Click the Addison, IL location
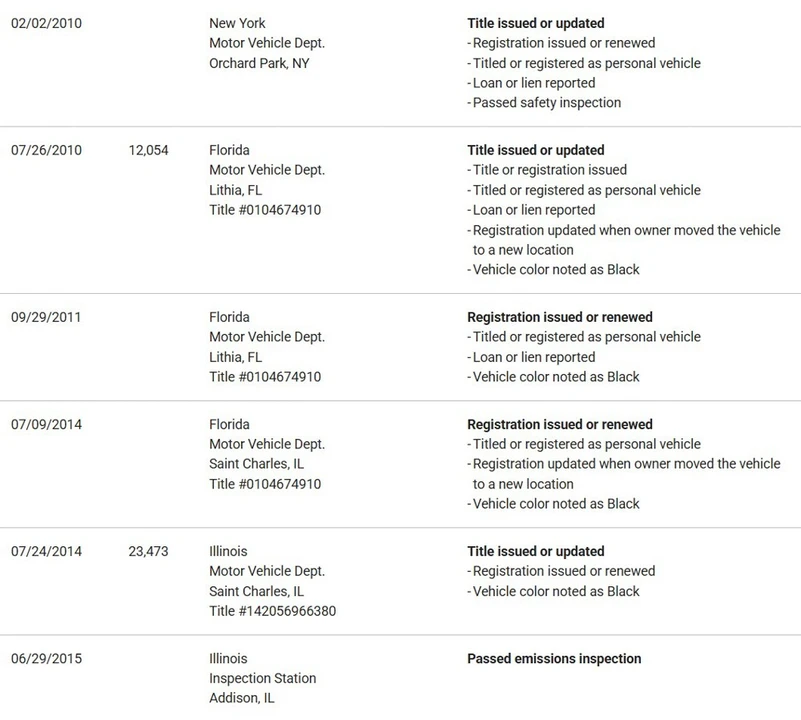Screen dimensions: 801x720 [242, 698]
